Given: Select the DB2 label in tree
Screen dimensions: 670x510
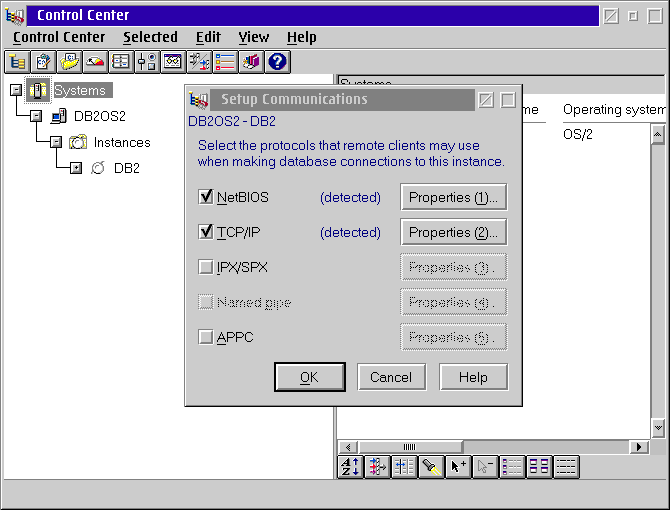Looking at the screenshot, I should click(127, 168).
